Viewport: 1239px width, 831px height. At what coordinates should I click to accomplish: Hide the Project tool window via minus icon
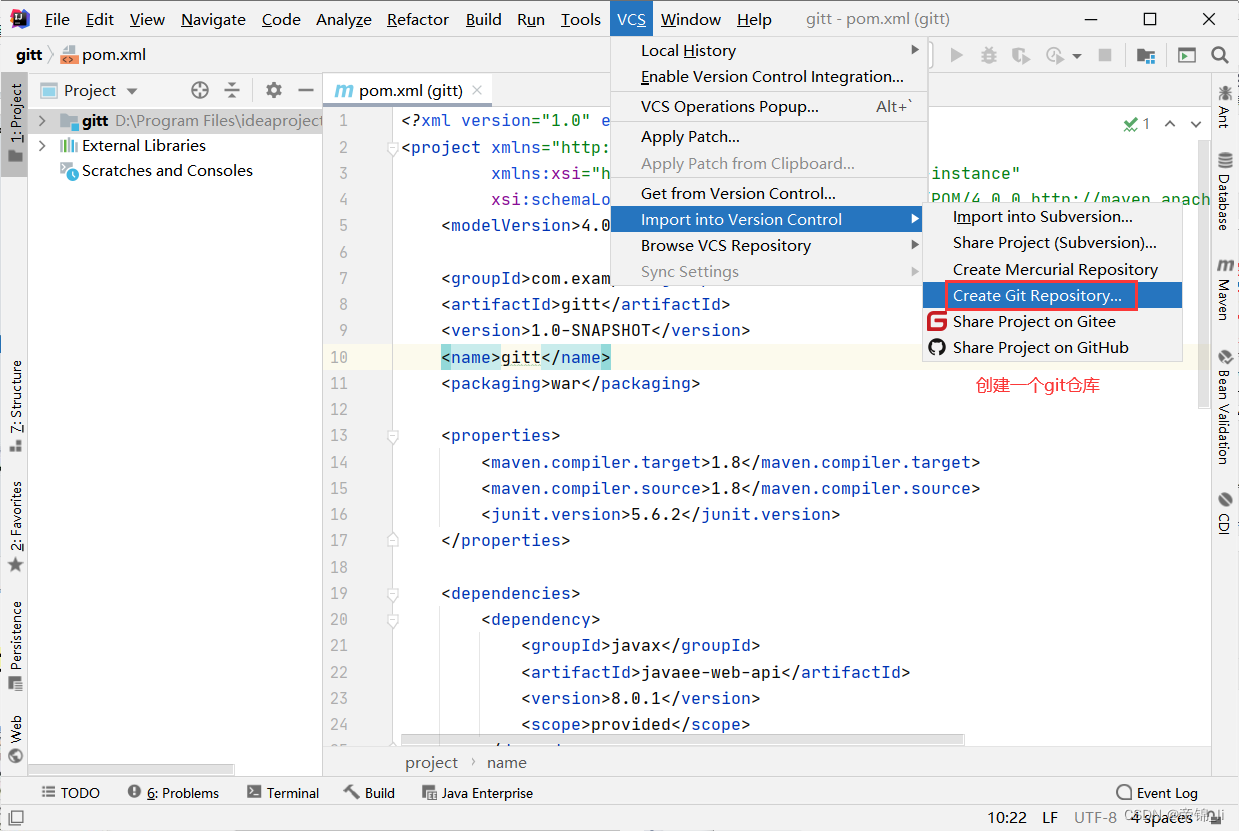(x=306, y=91)
